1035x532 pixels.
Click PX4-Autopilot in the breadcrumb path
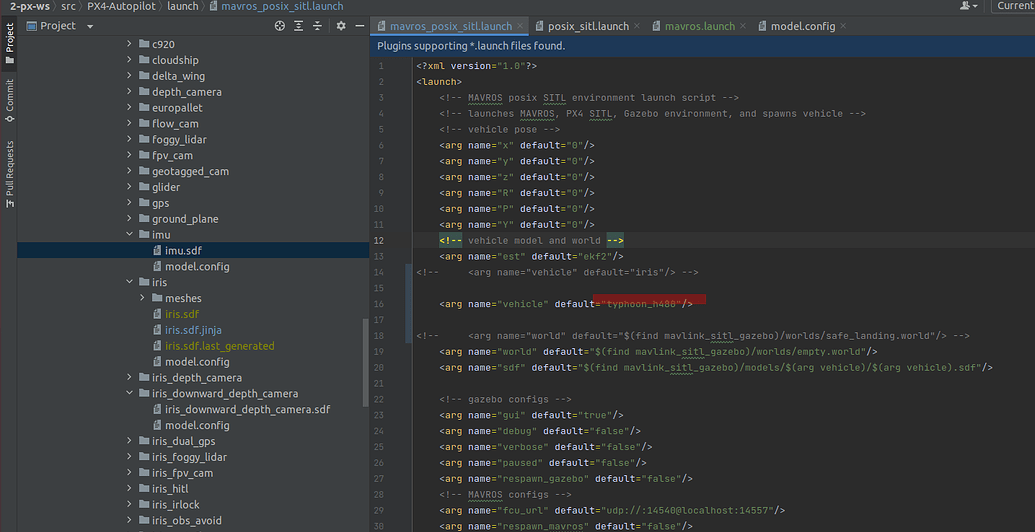(121, 6)
